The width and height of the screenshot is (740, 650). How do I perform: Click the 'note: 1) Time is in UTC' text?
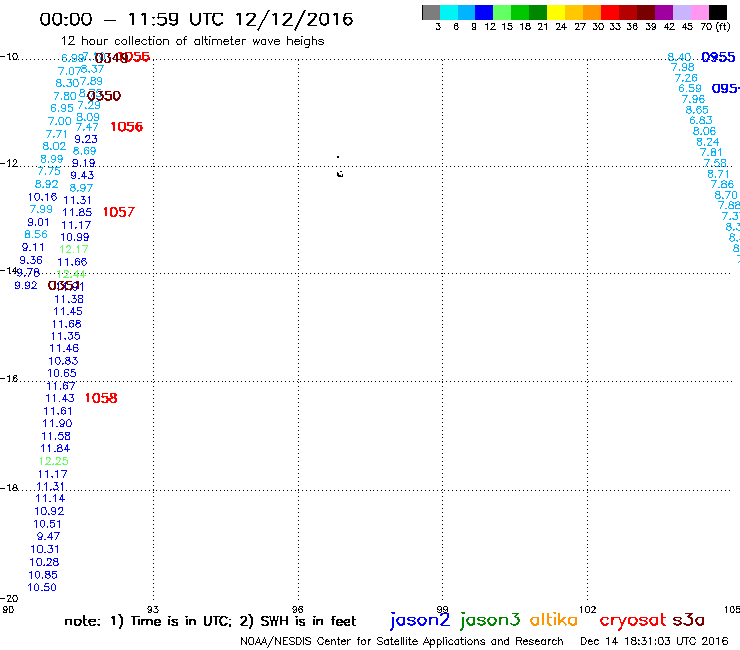click(x=148, y=621)
